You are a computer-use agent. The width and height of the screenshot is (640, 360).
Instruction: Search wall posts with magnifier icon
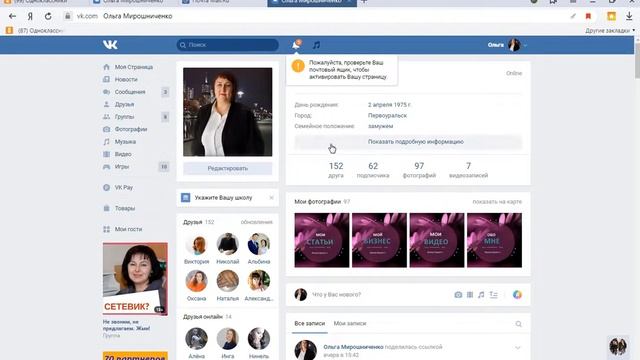(x=518, y=324)
